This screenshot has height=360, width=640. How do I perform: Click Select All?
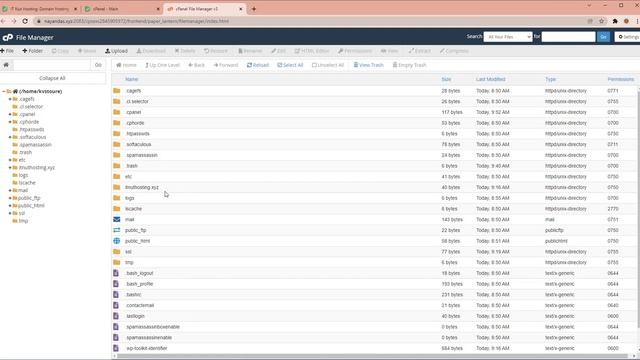[290, 65]
